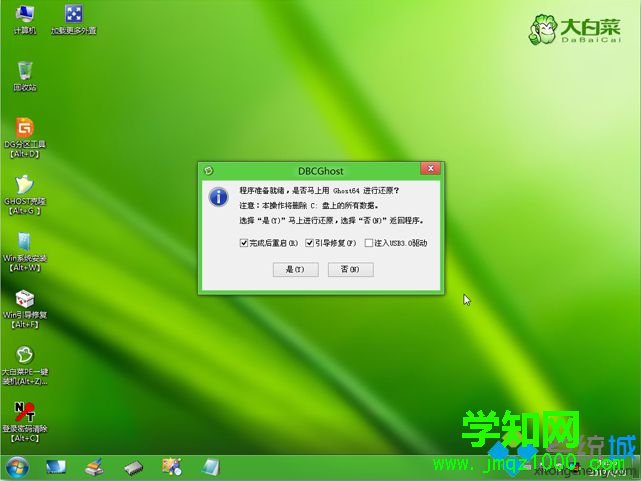Launch the DG分区工具 partition tool icon
The height and width of the screenshot is (481, 641).
[25, 131]
